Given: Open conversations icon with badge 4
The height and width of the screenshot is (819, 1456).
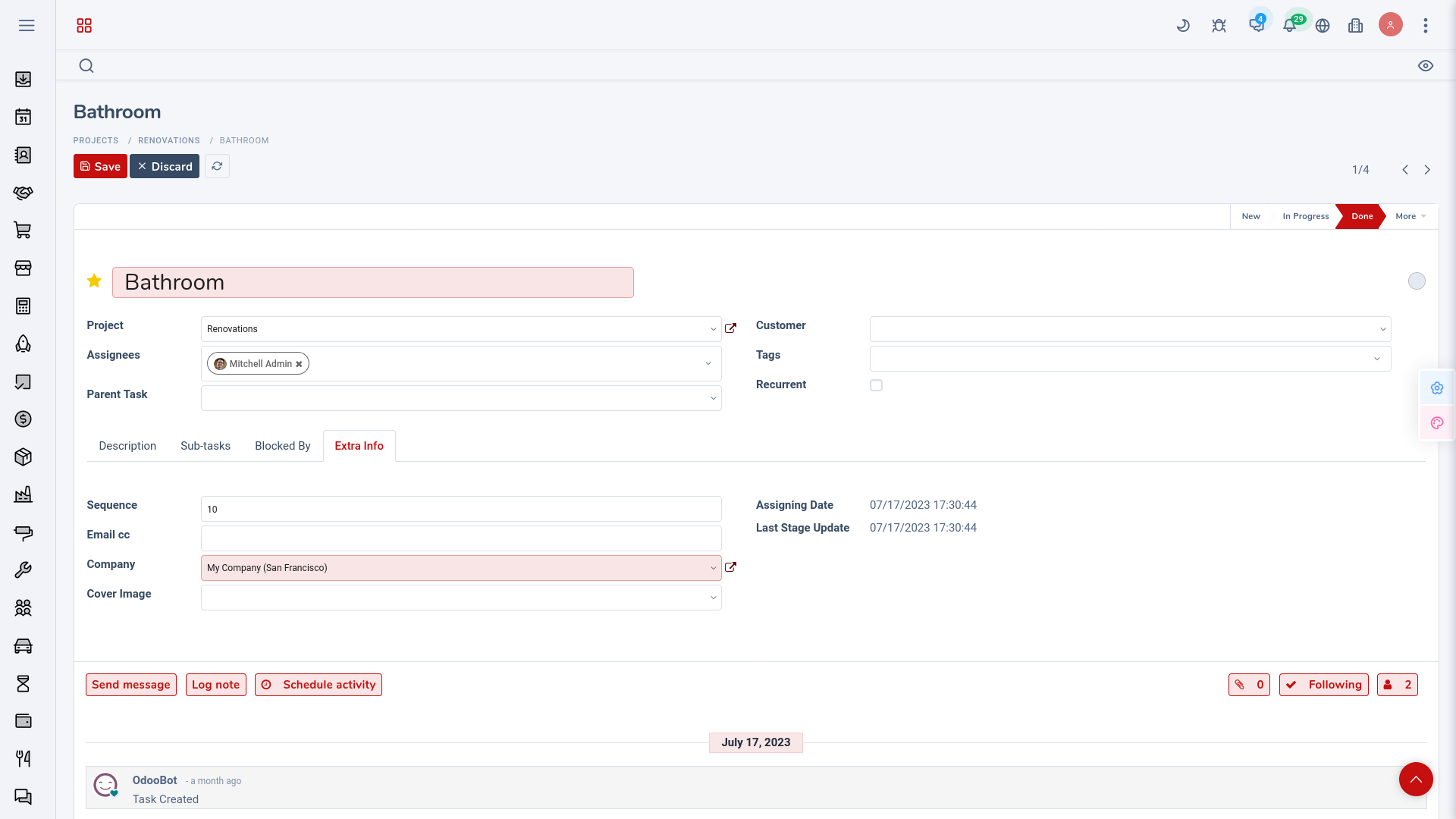Looking at the screenshot, I should click(x=1257, y=24).
